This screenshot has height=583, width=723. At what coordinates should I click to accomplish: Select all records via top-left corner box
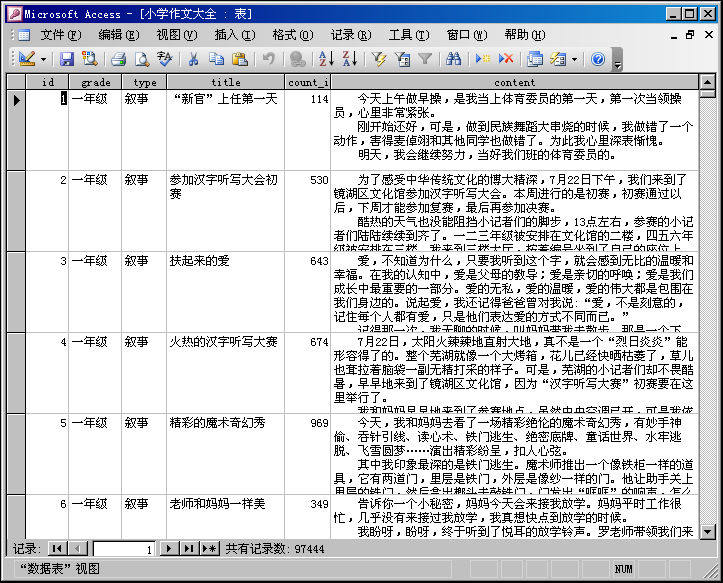(16, 82)
